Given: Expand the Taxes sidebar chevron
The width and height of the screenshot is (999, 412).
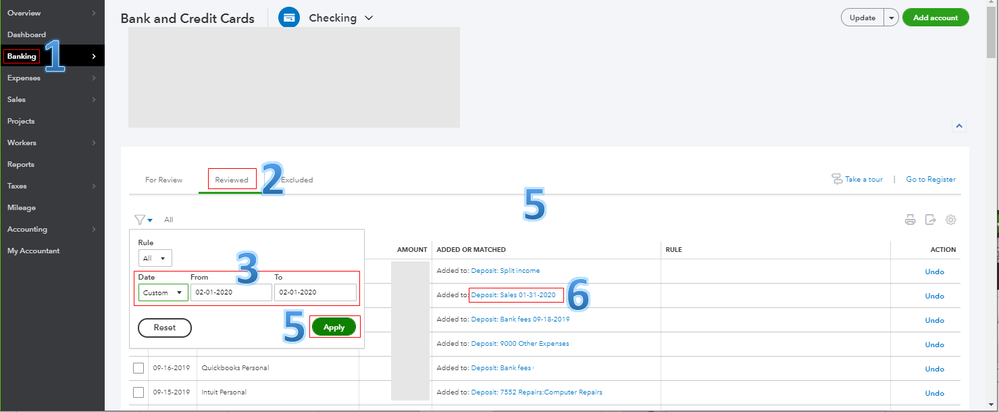Looking at the screenshot, I should pos(94,187).
